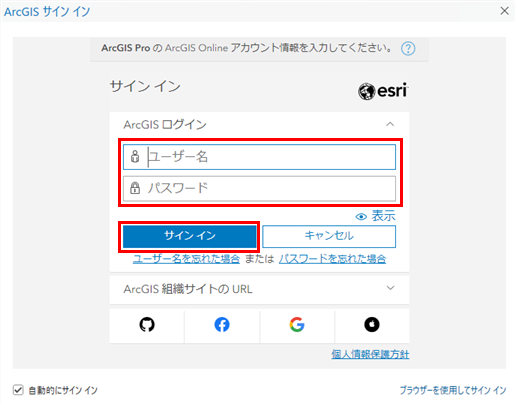Open the パスワードを忘れた場合 link
The image size is (515, 404).
(332, 259)
